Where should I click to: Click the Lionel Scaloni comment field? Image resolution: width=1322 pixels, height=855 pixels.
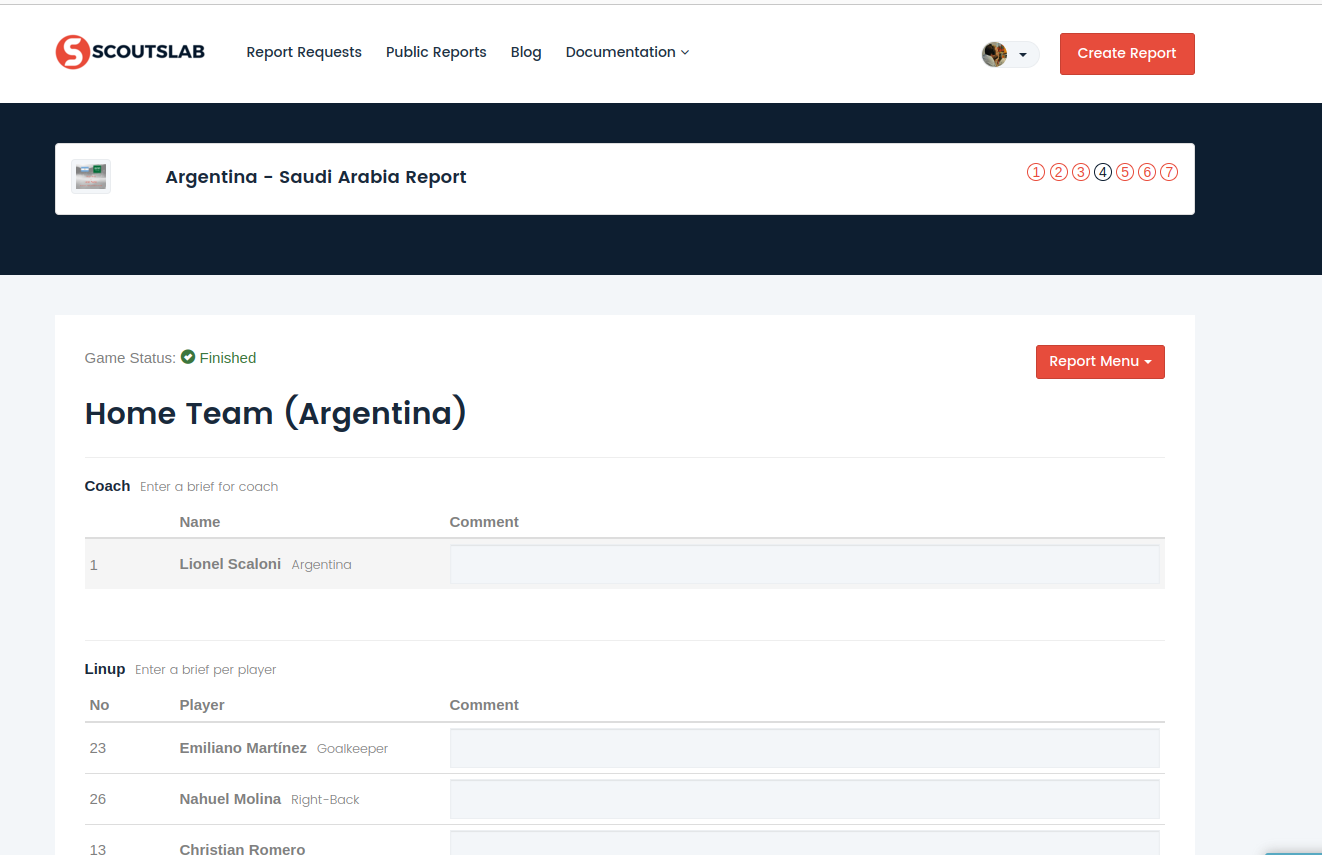tap(804, 564)
